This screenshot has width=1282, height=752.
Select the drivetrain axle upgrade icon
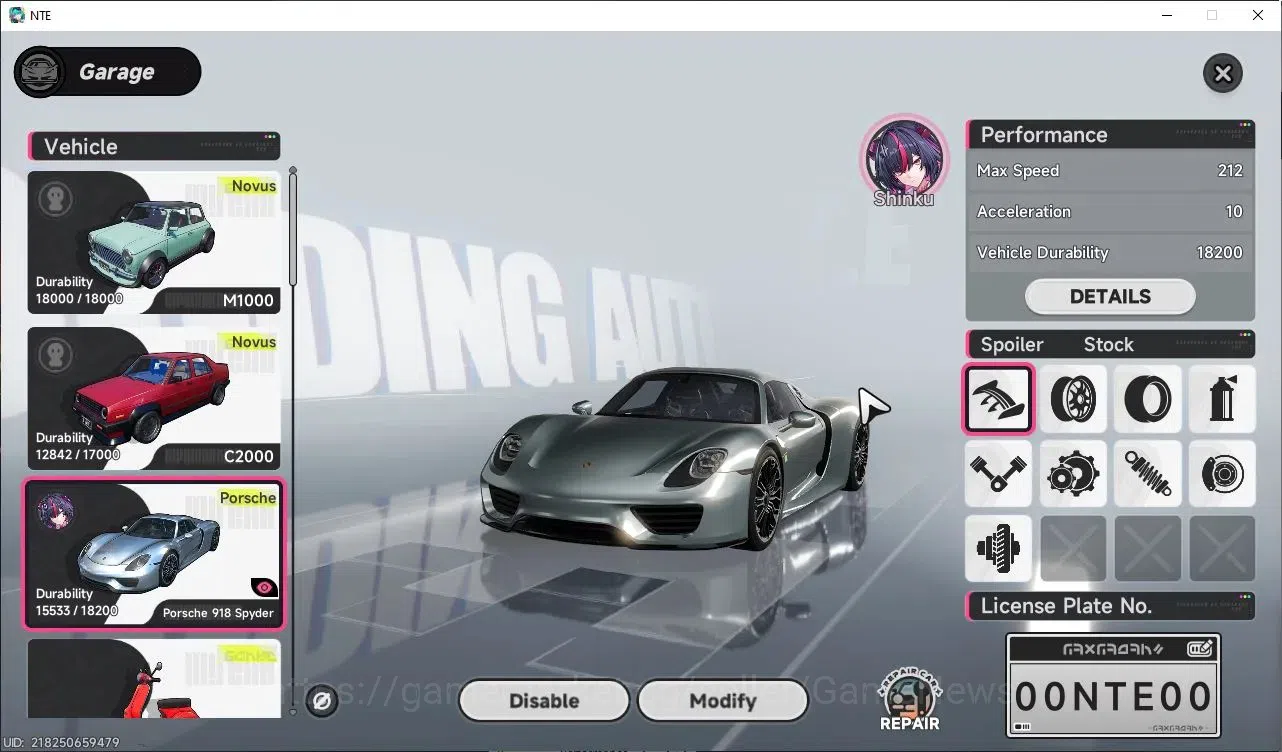[998, 548]
